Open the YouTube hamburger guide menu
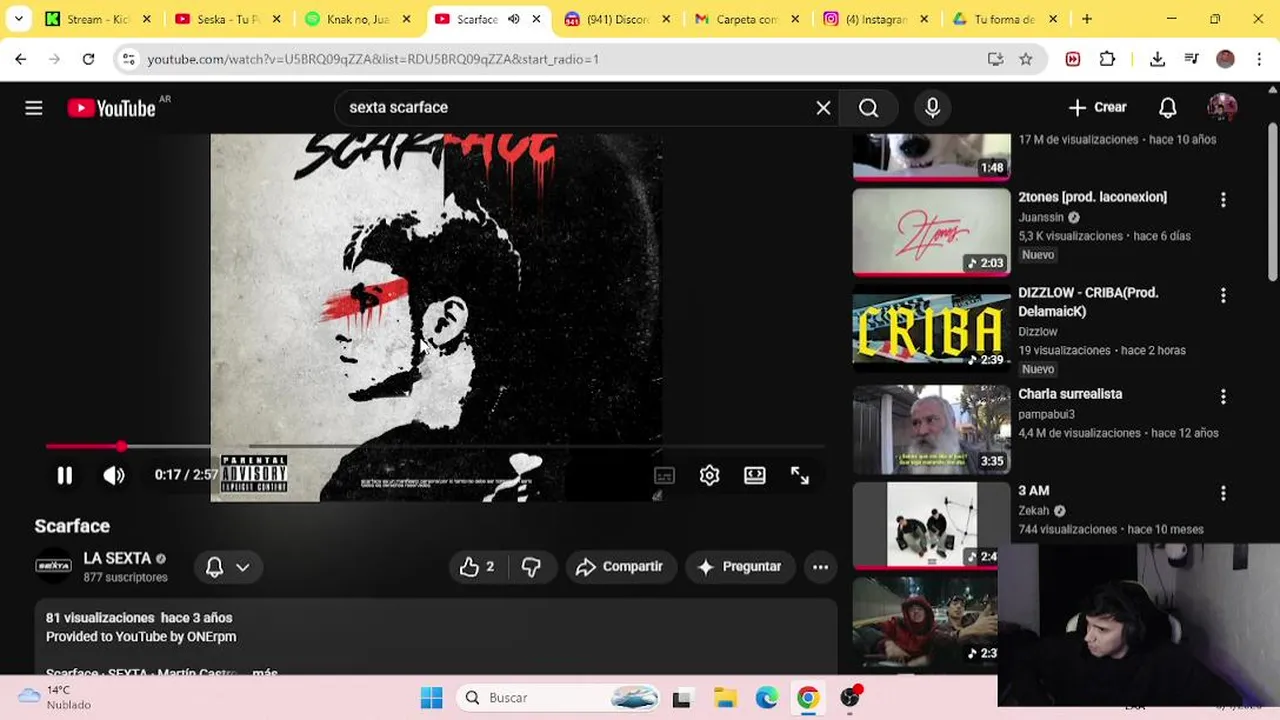 (34, 108)
